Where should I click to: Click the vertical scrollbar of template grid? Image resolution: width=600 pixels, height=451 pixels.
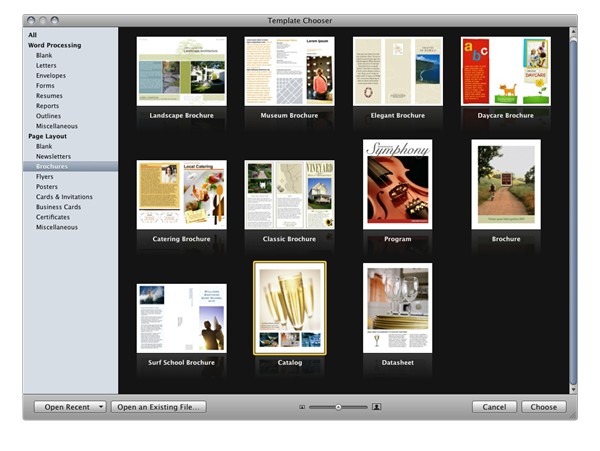[573, 200]
